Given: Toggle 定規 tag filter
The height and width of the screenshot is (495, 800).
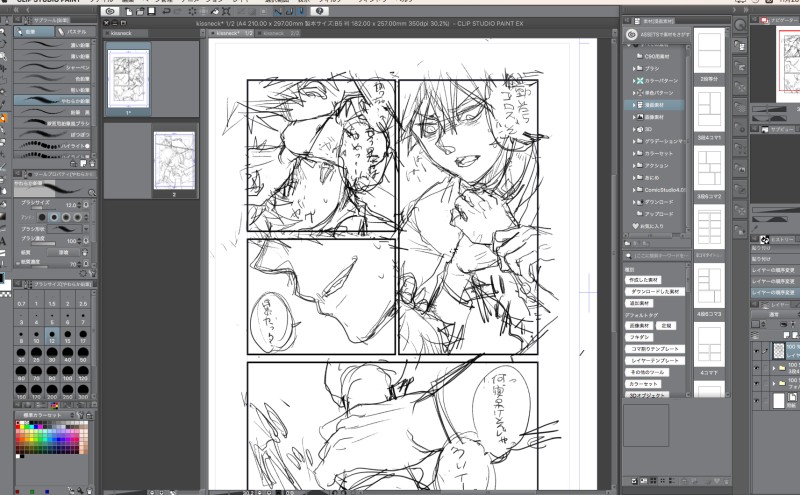Looking at the screenshot, I should 666,326.
